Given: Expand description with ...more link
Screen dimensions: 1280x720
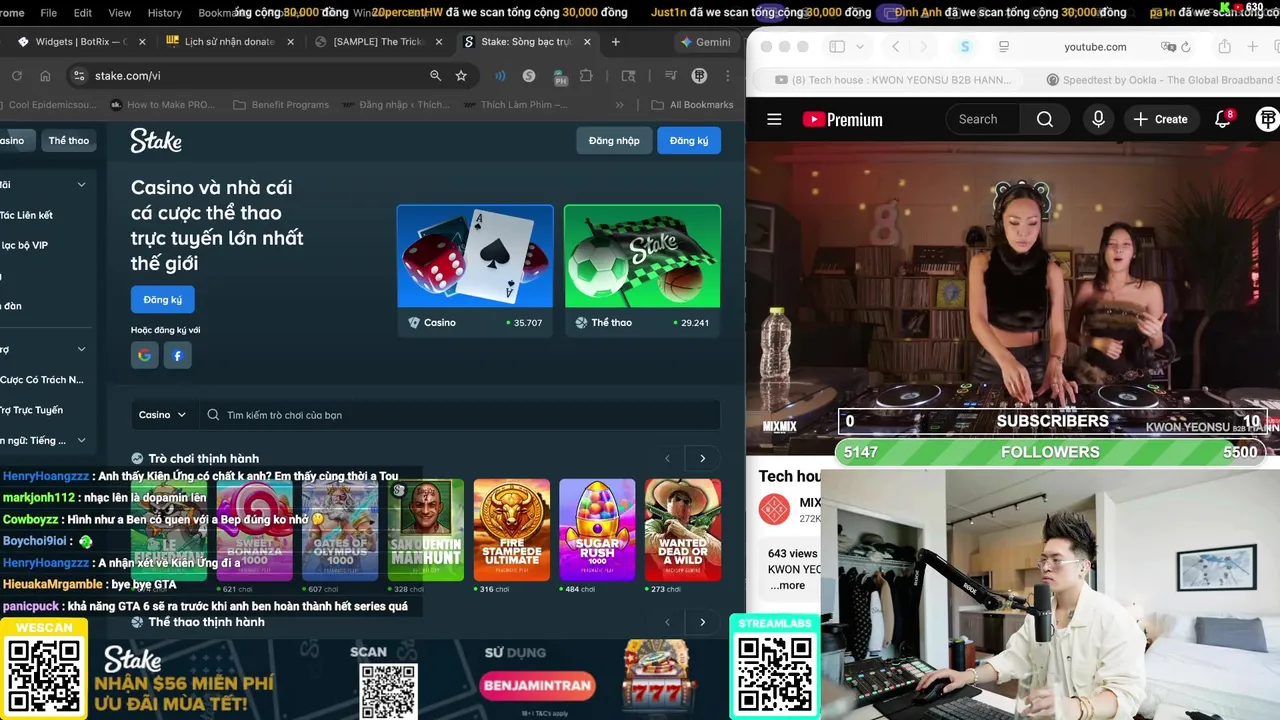Looking at the screenshot, I should click(788, 585).
